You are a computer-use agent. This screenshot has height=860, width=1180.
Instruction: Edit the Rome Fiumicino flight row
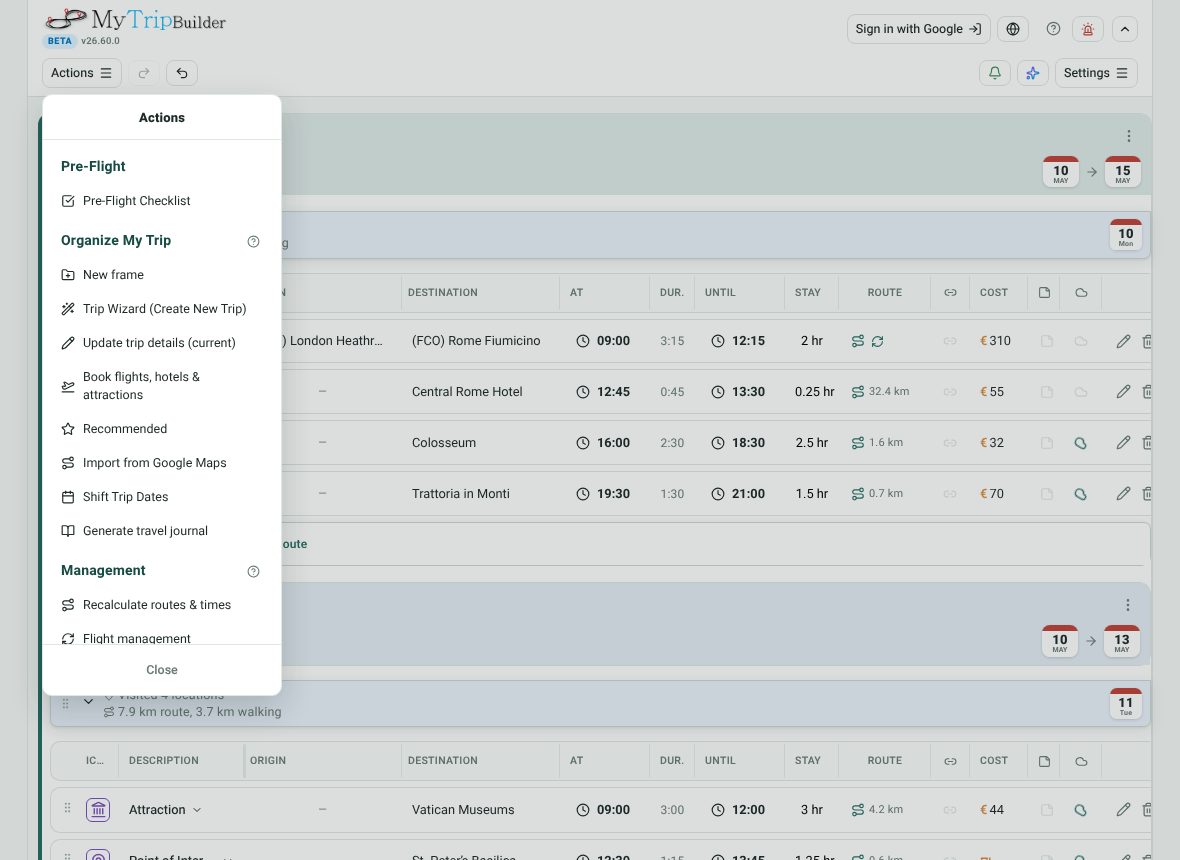(1123, 342)
